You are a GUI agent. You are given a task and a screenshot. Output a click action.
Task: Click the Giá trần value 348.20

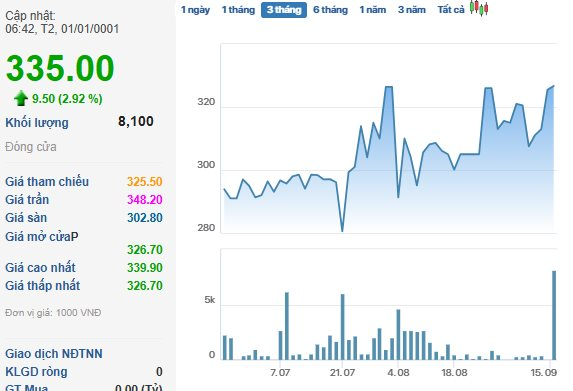(x=145, y=200)
